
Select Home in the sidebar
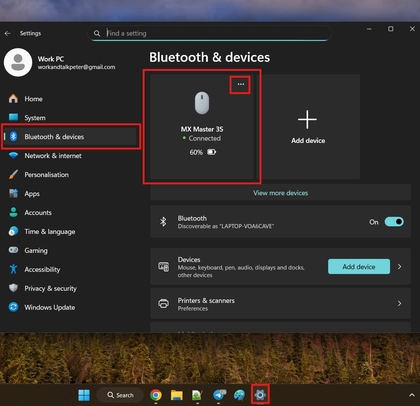click(70, 99)
